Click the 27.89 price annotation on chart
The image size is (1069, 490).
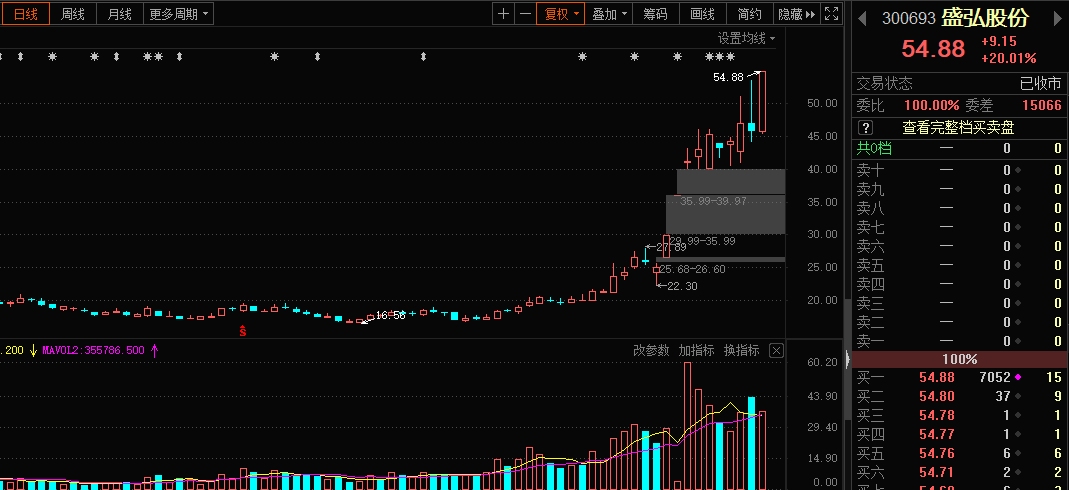[671, 247]
